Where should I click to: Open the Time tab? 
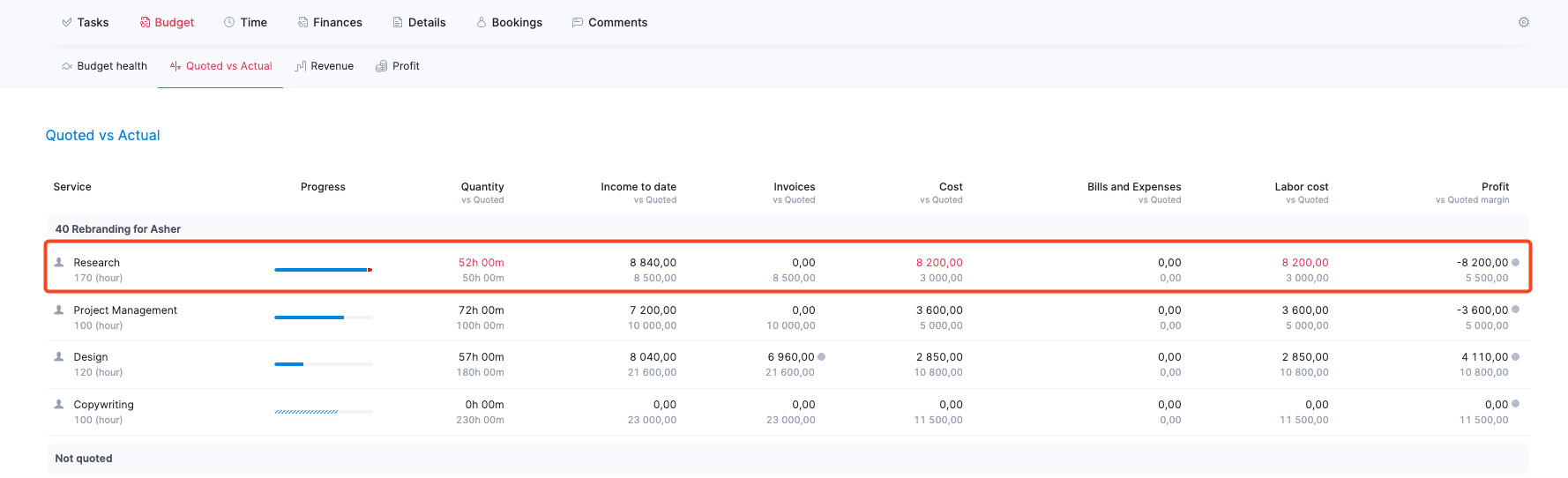click(x=245, y=22)
